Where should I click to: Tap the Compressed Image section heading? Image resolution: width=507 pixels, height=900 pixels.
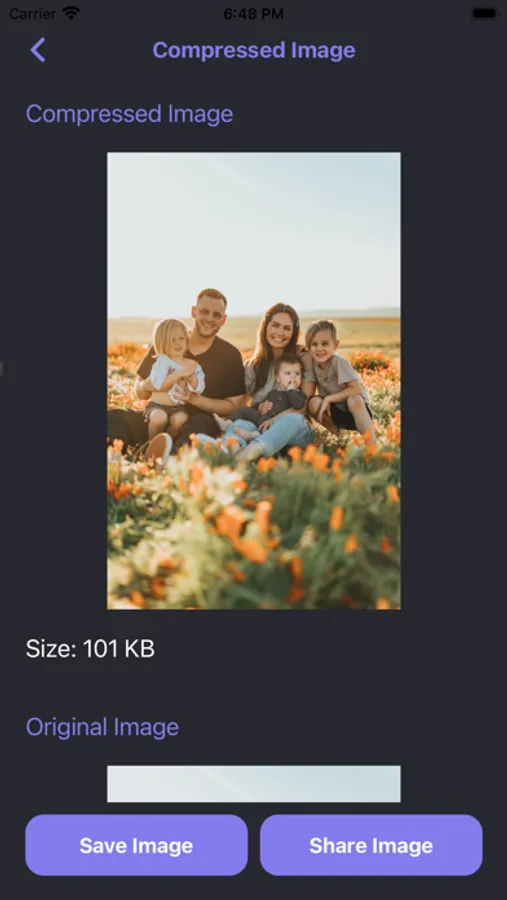click(x=129, y=114)
